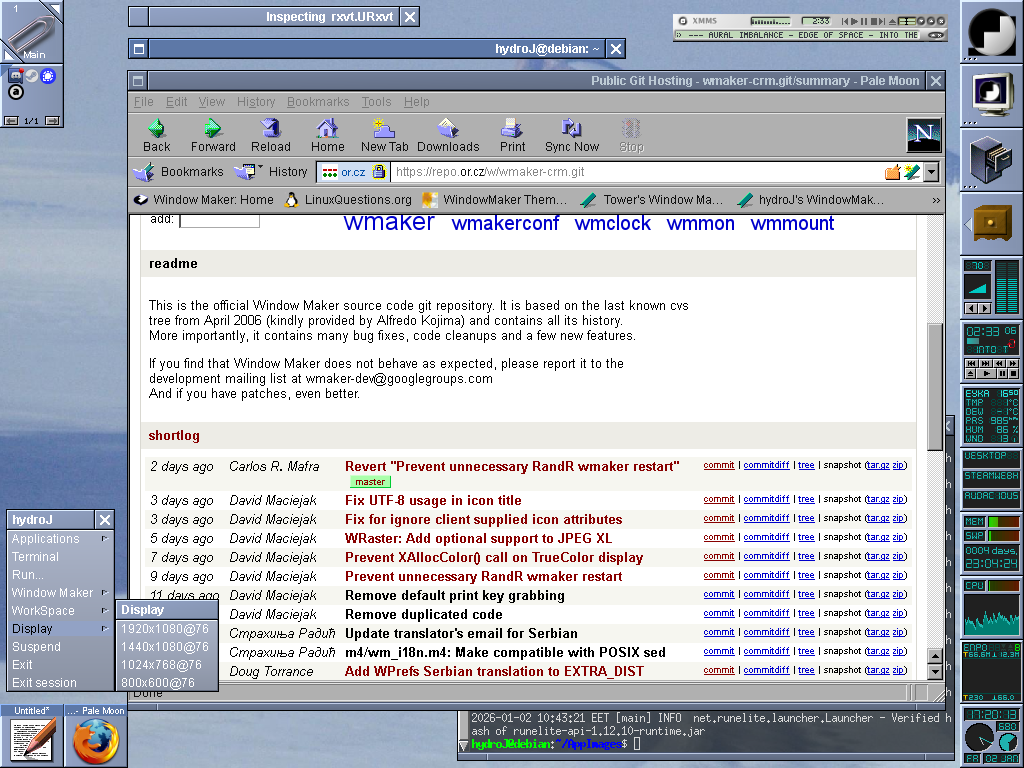Click the Print toolbar icon
1024x768 pixels.
click(512, 135)
